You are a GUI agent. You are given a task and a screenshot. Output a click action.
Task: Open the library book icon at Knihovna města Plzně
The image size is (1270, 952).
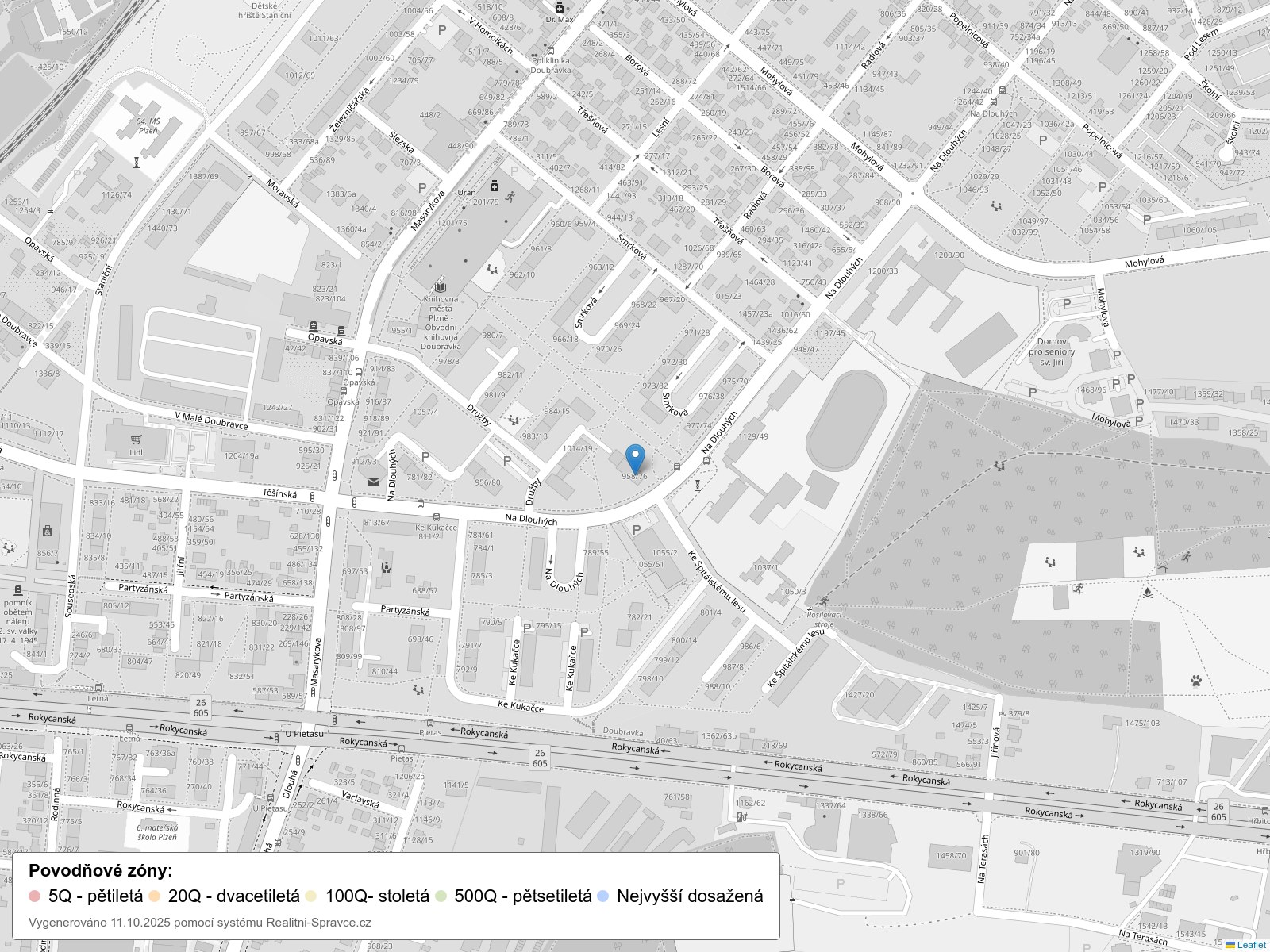coord(440,287)
